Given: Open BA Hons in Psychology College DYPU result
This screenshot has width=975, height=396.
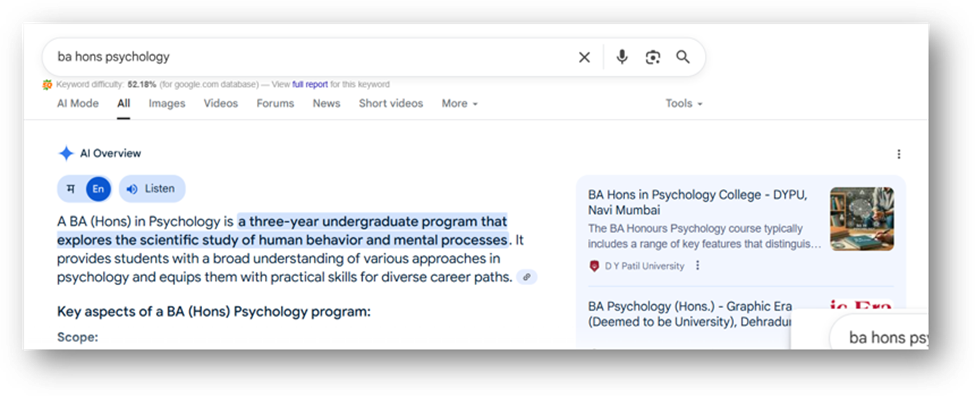Looking at the screenshot, I should tap(698, 202).
